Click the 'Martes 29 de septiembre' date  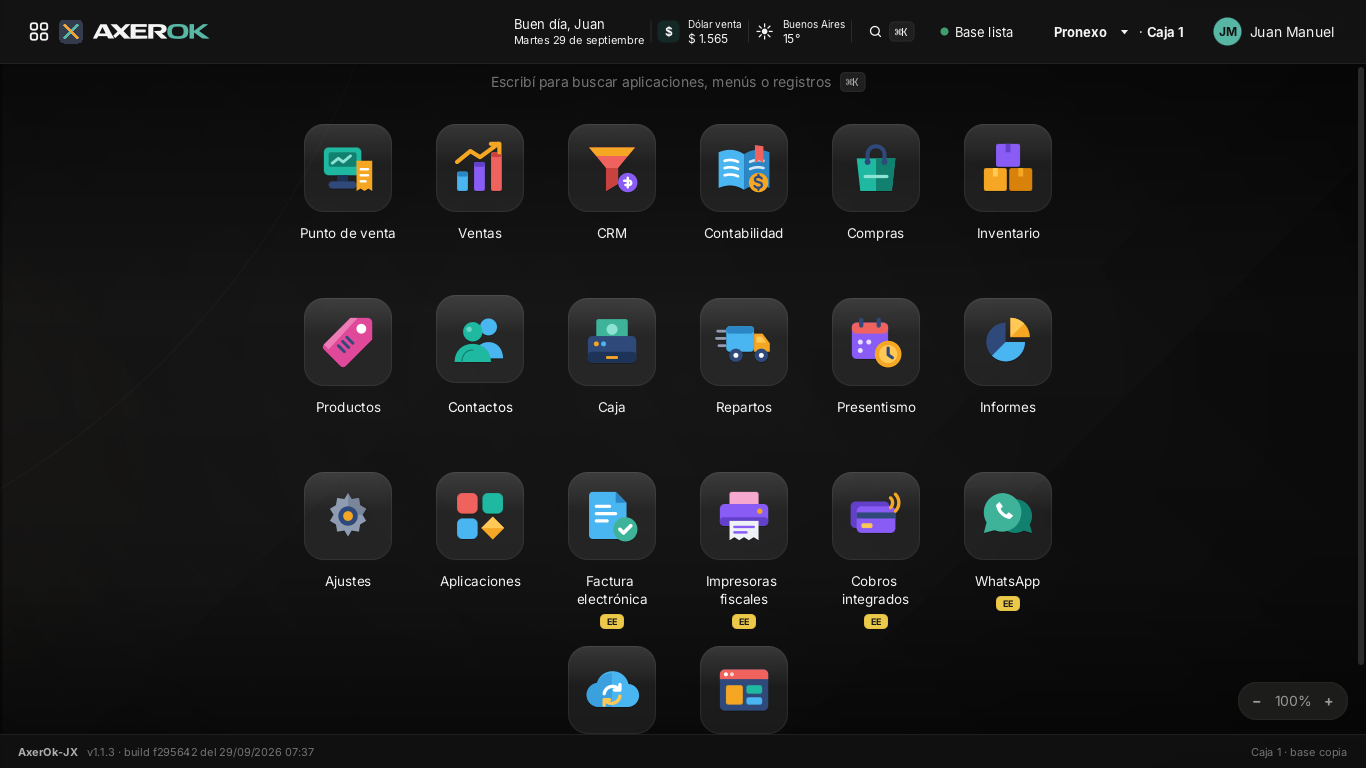[579, 40]
